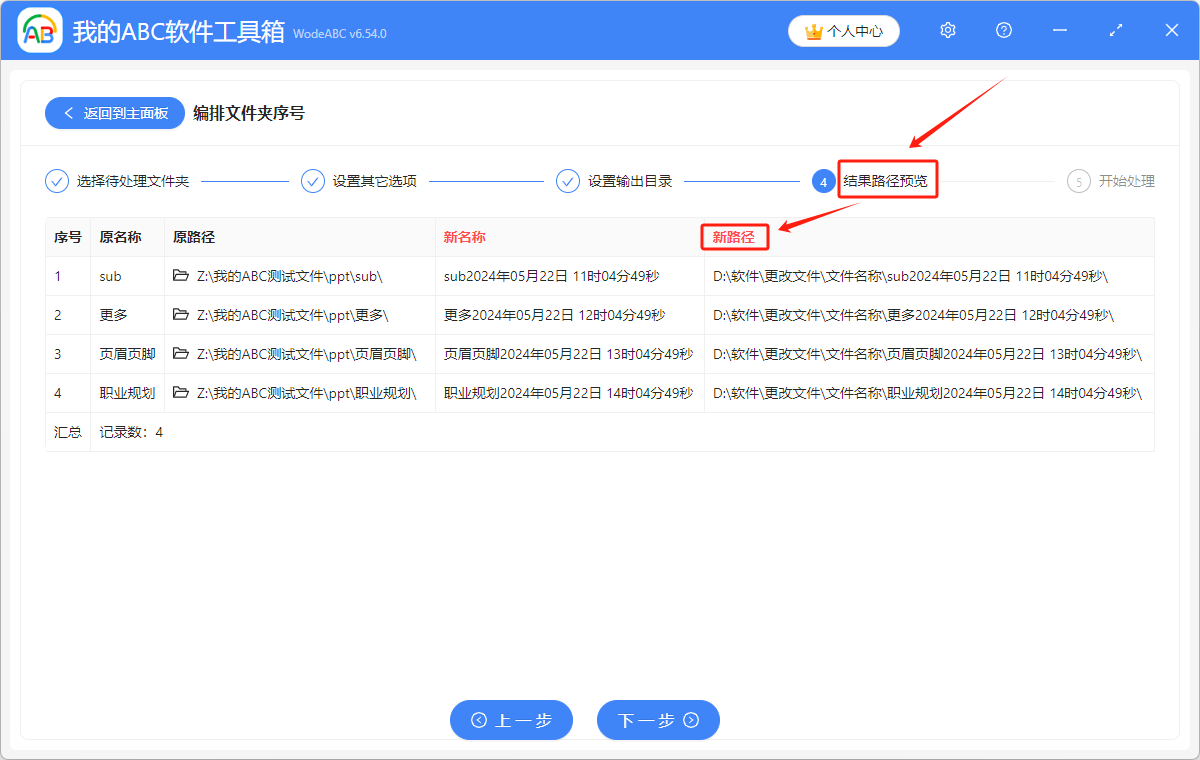Image resolution: width=1200 pixels, height=760 pixels.
Task: Click the 上一步 button
Action: pos(511,720)
